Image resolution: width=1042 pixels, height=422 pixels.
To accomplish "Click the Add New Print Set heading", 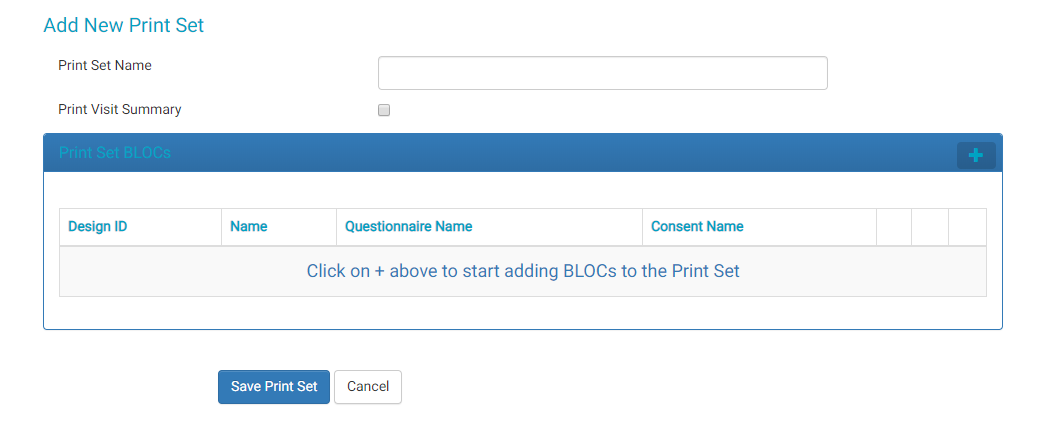I will (124, 26).
